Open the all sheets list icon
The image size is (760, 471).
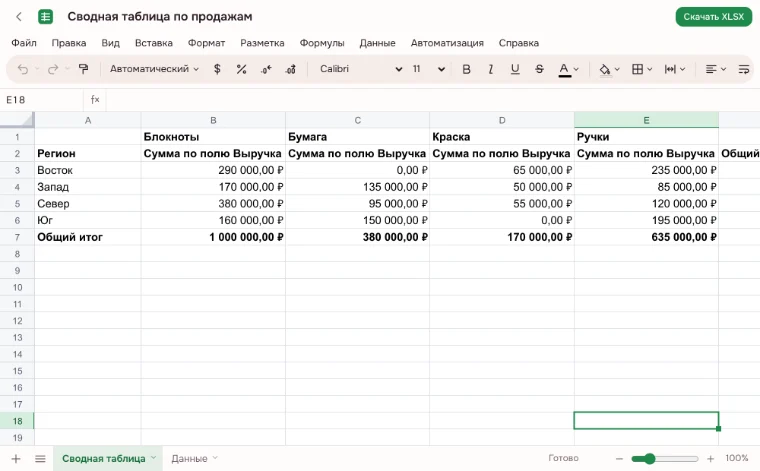tap(40, 458)
